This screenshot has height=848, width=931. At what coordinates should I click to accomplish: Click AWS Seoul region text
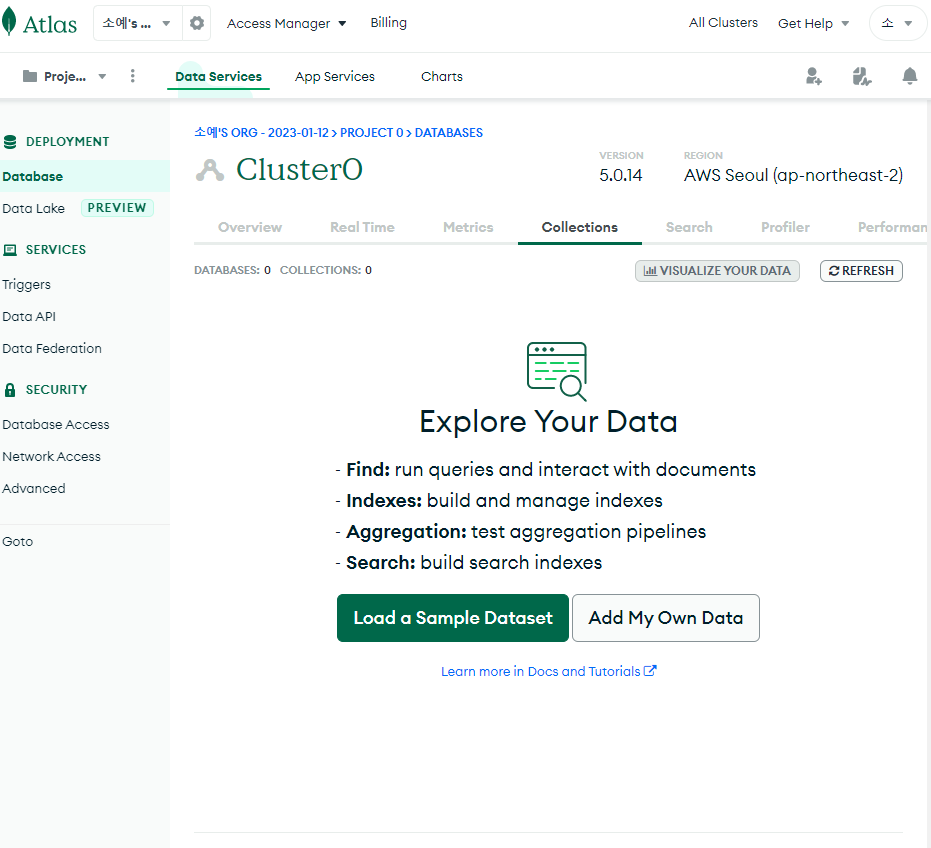pos(793,175)
